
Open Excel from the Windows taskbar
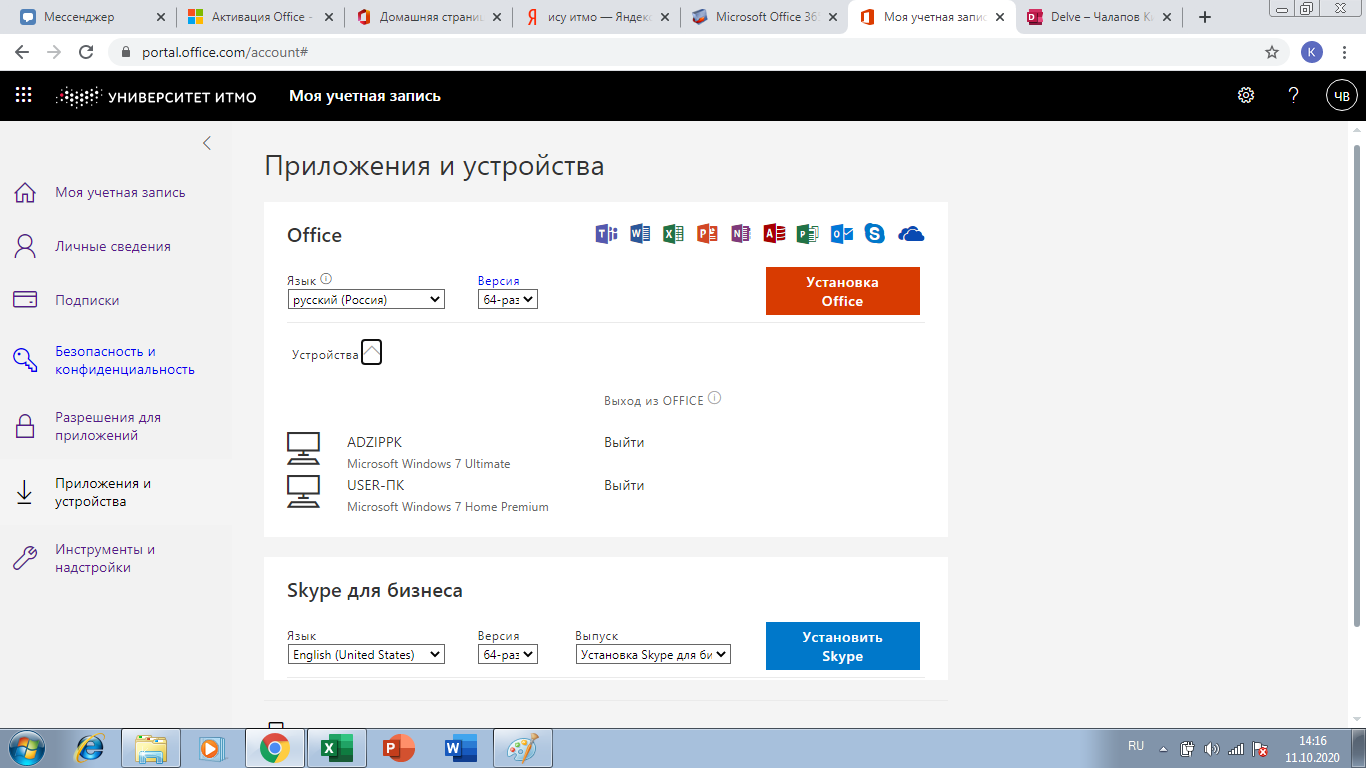coord(336,748)
